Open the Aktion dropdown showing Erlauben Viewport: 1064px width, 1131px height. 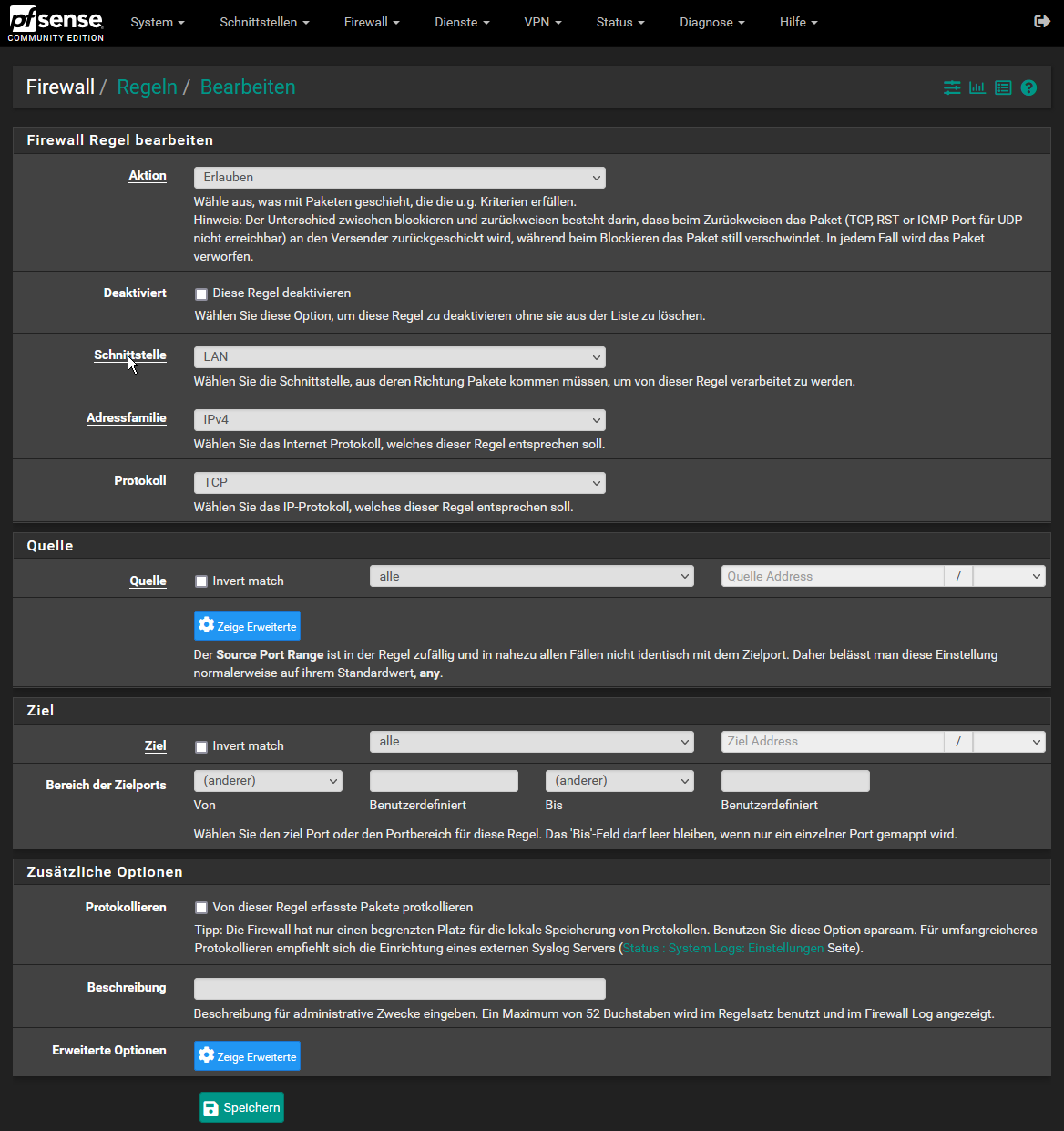[x=400, y=178]
